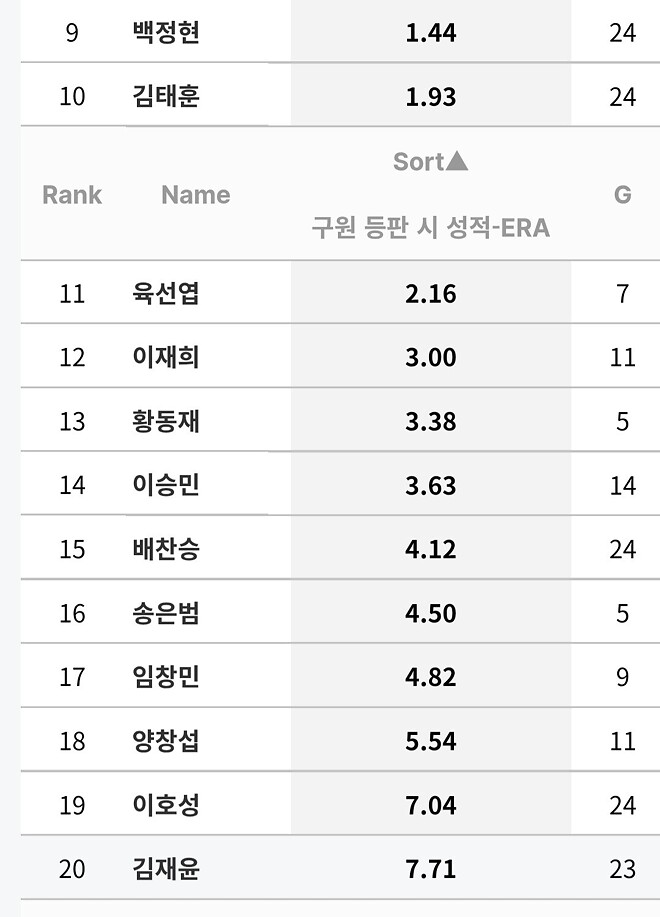Viewport: 660px width, 917px height.
Task: Select player 김태훈 in row 10
Action: coord(163,94)
